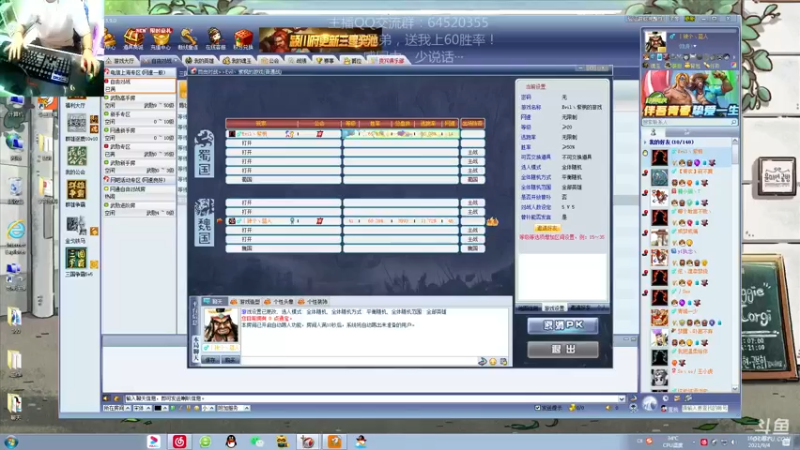This screenshot has height=450, width=800.
Task: Switch to the free battle tab
Action: [159, 61]
